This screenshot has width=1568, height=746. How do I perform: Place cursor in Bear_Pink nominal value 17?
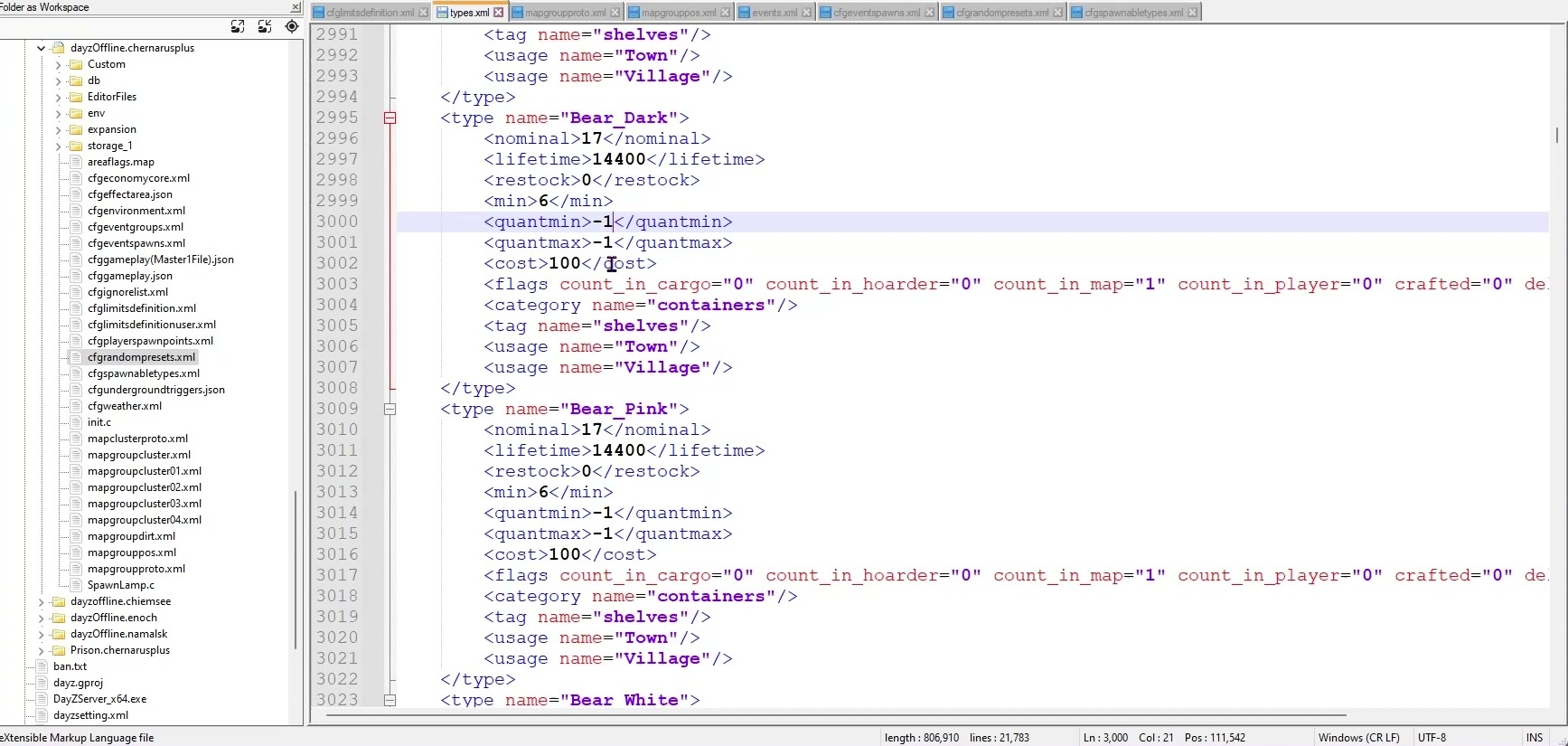click(592, 430)
